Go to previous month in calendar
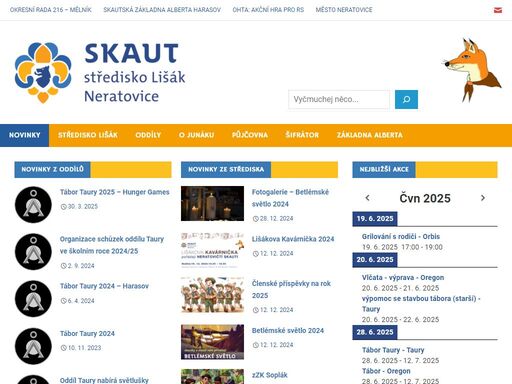 (x=367, y=198)
